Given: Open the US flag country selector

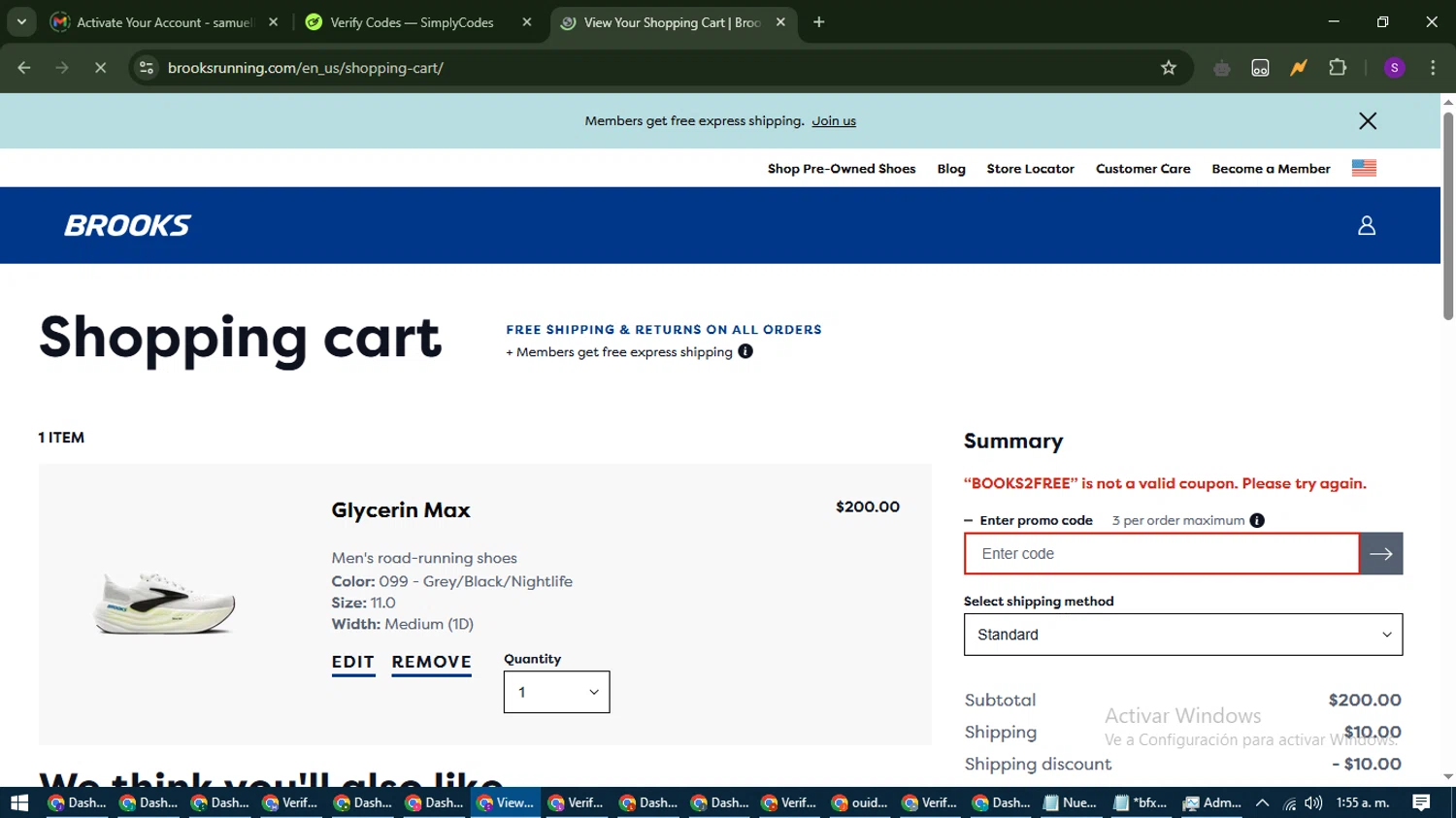Looking at the screenshot, I should click(1364, 168).
